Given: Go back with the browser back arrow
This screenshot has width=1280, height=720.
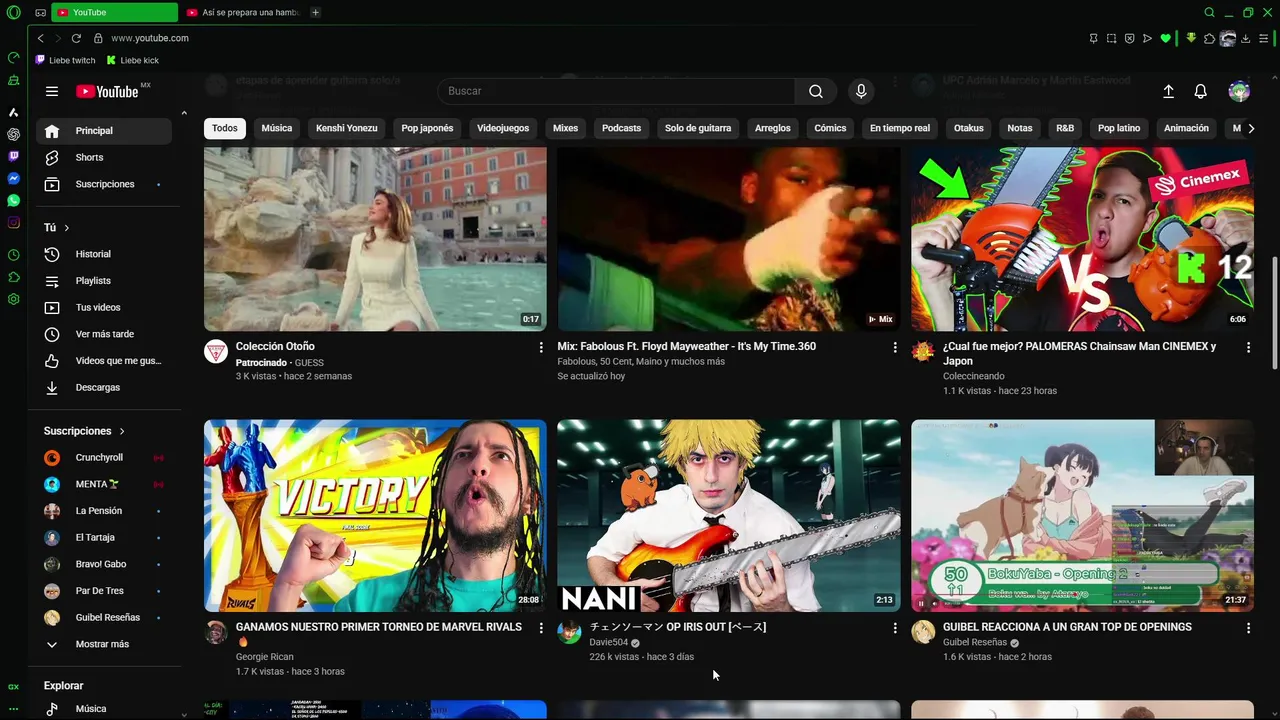Looking at the screenshot, I should point(40,38).
